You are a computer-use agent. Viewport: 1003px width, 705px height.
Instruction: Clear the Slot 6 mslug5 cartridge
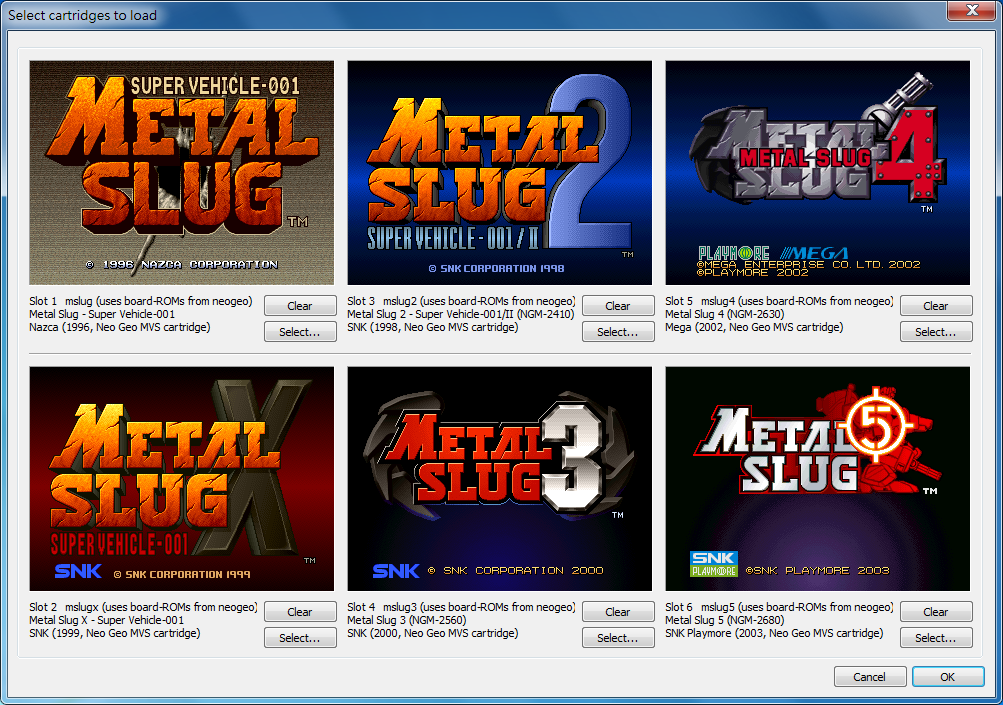[936, 612]
